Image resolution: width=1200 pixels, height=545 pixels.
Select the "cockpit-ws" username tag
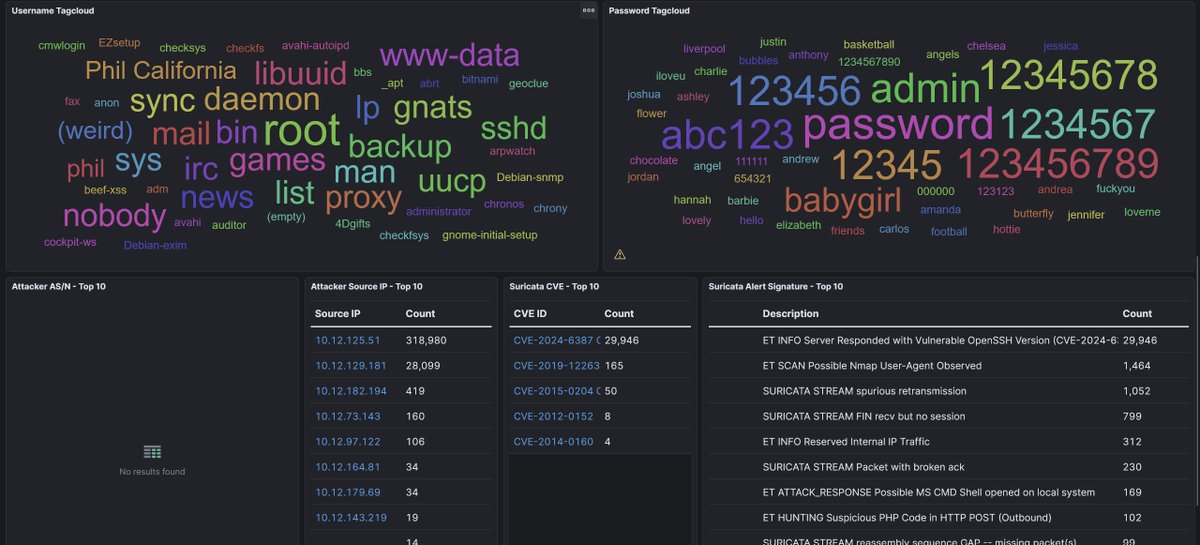coord(70,242)
